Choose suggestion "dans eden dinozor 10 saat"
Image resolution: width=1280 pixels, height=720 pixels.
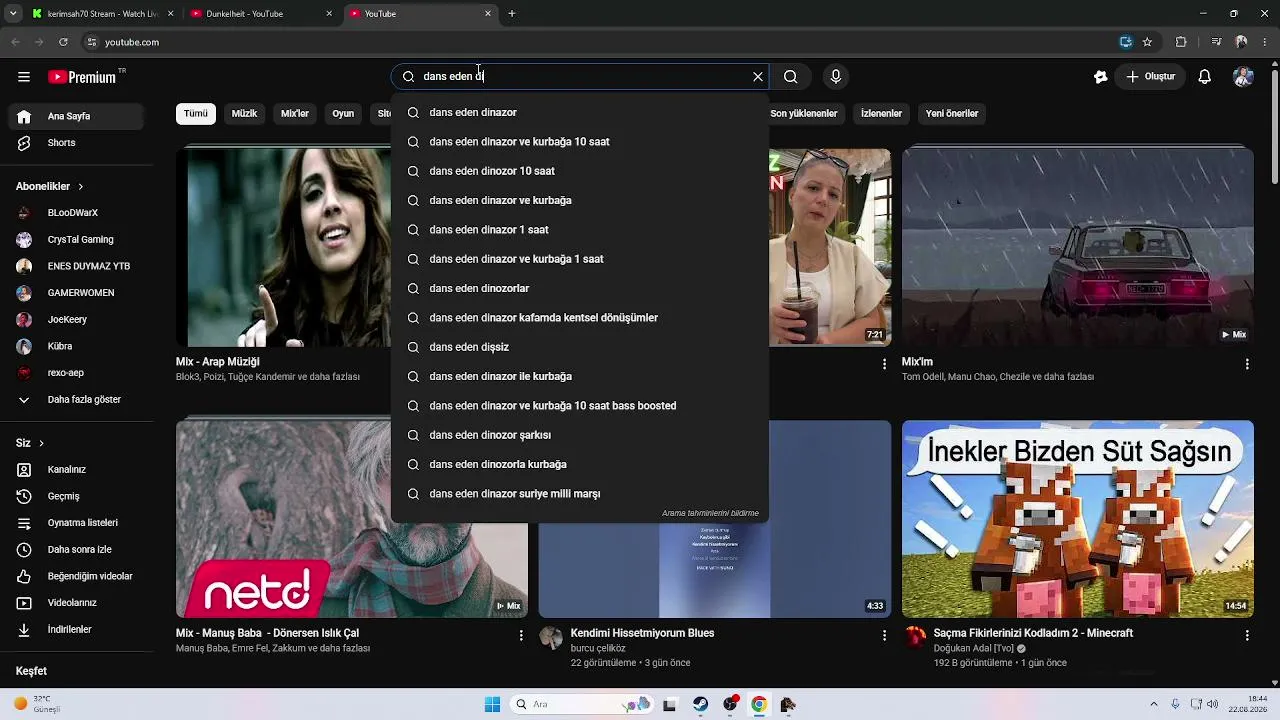point(580,171)
